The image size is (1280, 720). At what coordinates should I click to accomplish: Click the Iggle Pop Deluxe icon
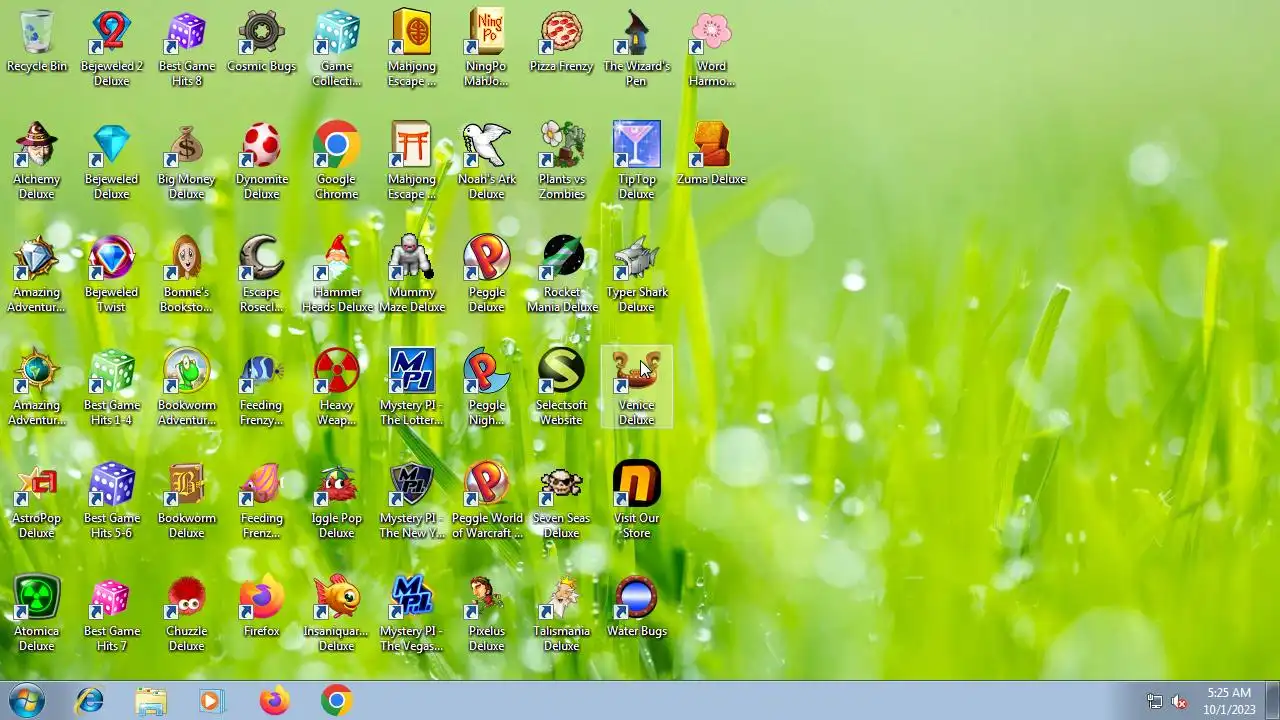[x=336, y=484]
